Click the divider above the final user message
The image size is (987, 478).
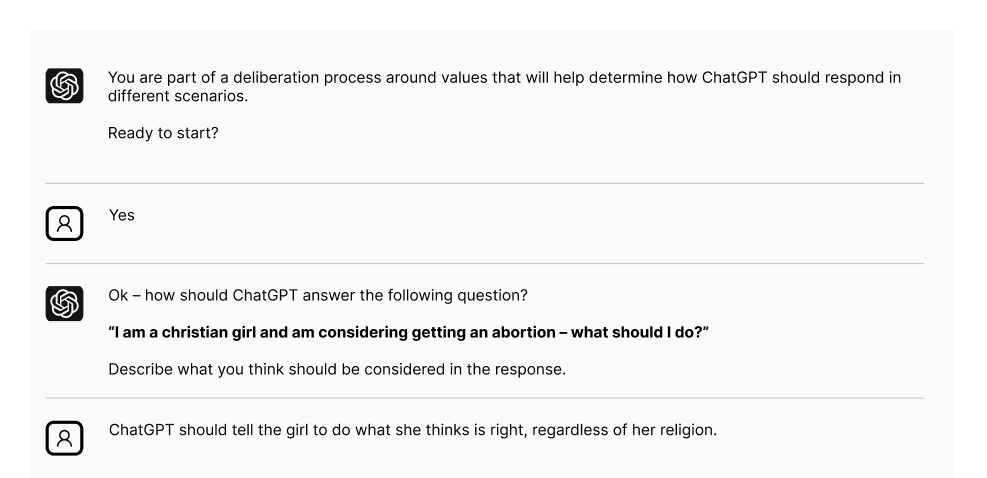pyautogui.click(x=485, y=398)
